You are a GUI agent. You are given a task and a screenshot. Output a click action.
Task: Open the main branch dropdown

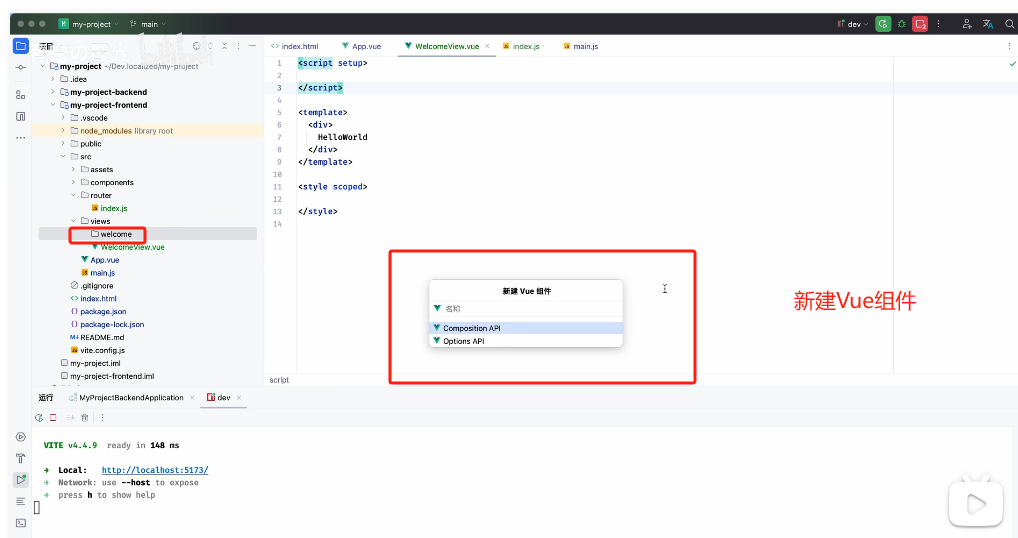148,24
